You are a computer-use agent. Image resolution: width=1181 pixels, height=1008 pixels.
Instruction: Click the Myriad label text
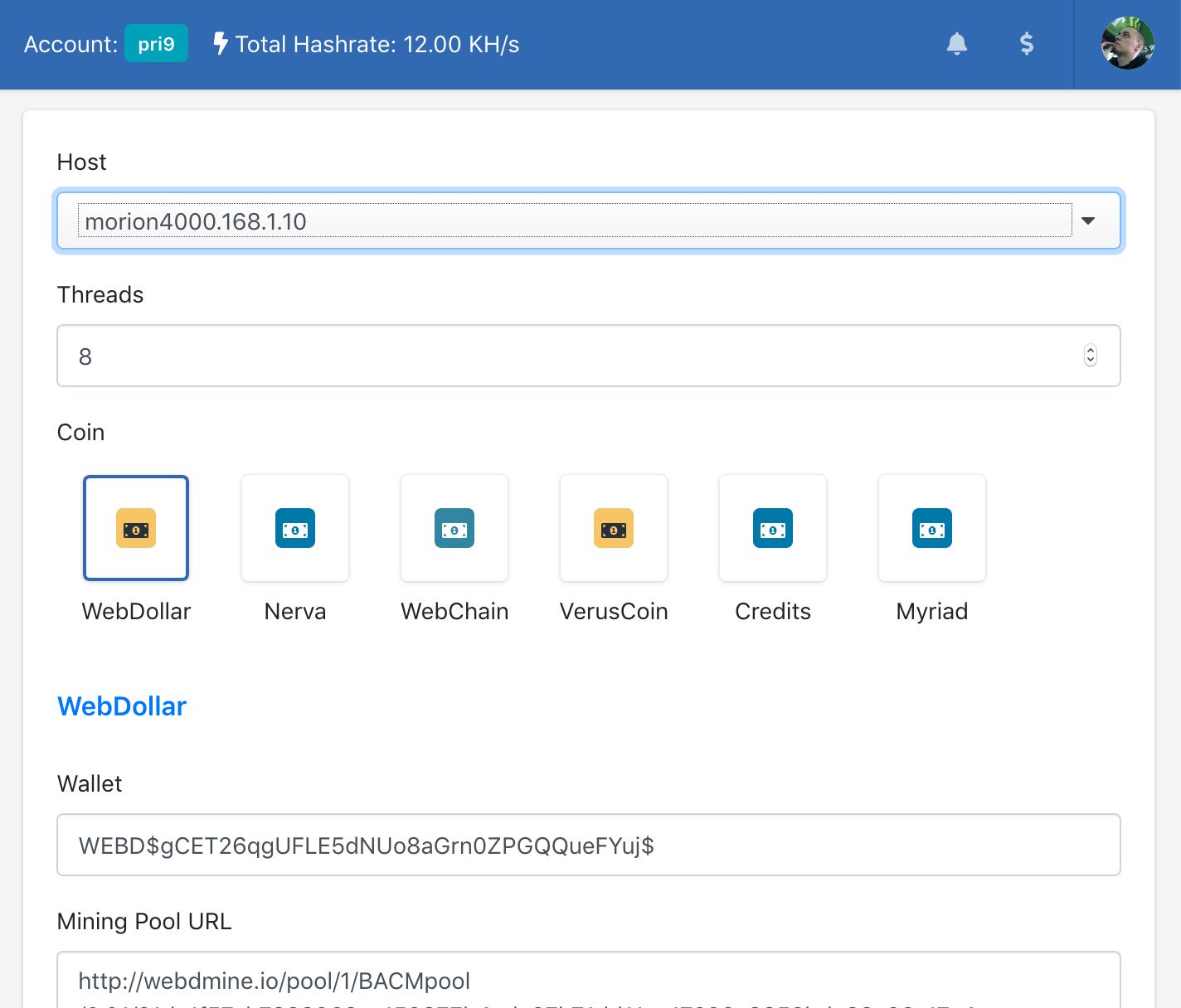(x=932, y=612)
